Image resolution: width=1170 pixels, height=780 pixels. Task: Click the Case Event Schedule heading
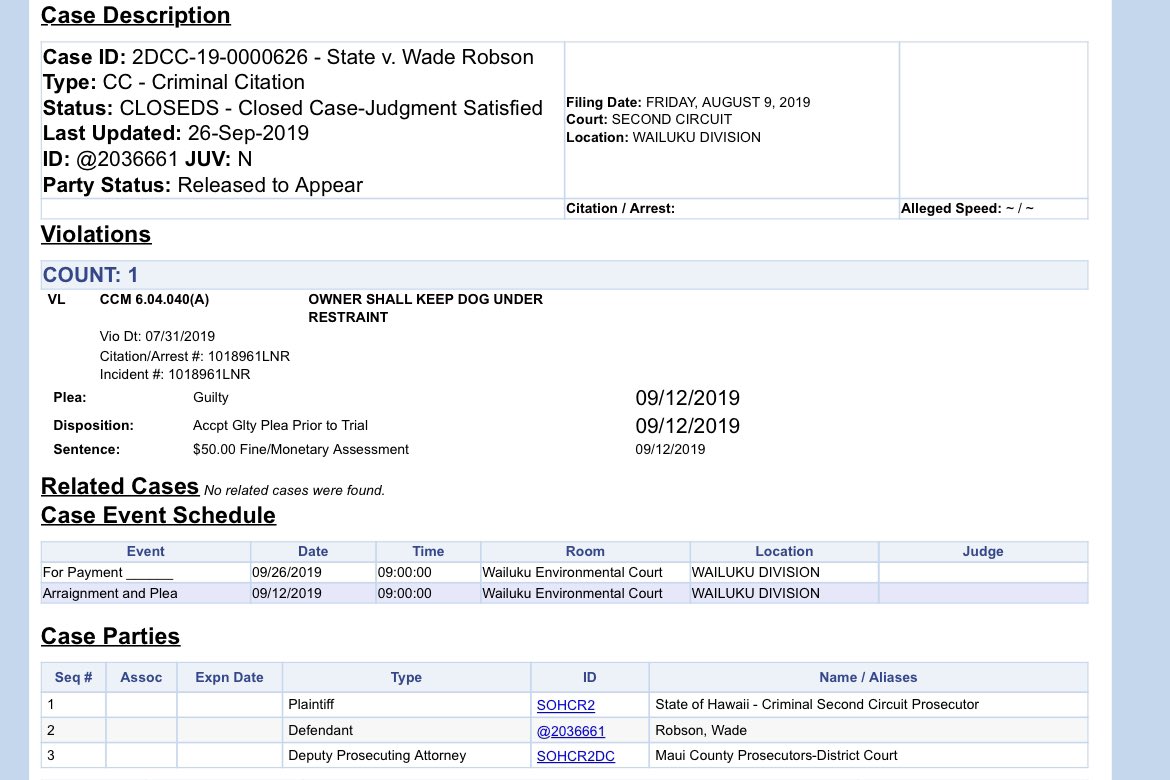click(x=158, y=515)
